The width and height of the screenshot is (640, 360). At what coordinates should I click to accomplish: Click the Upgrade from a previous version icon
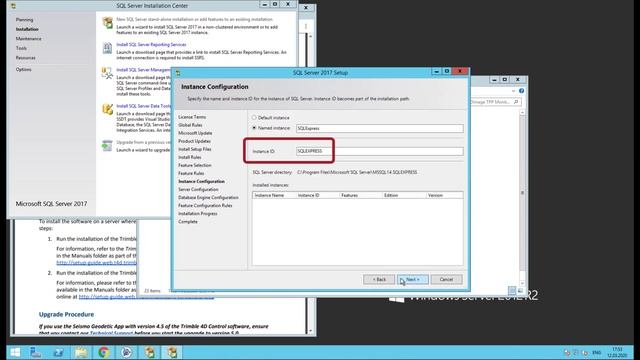107,145
